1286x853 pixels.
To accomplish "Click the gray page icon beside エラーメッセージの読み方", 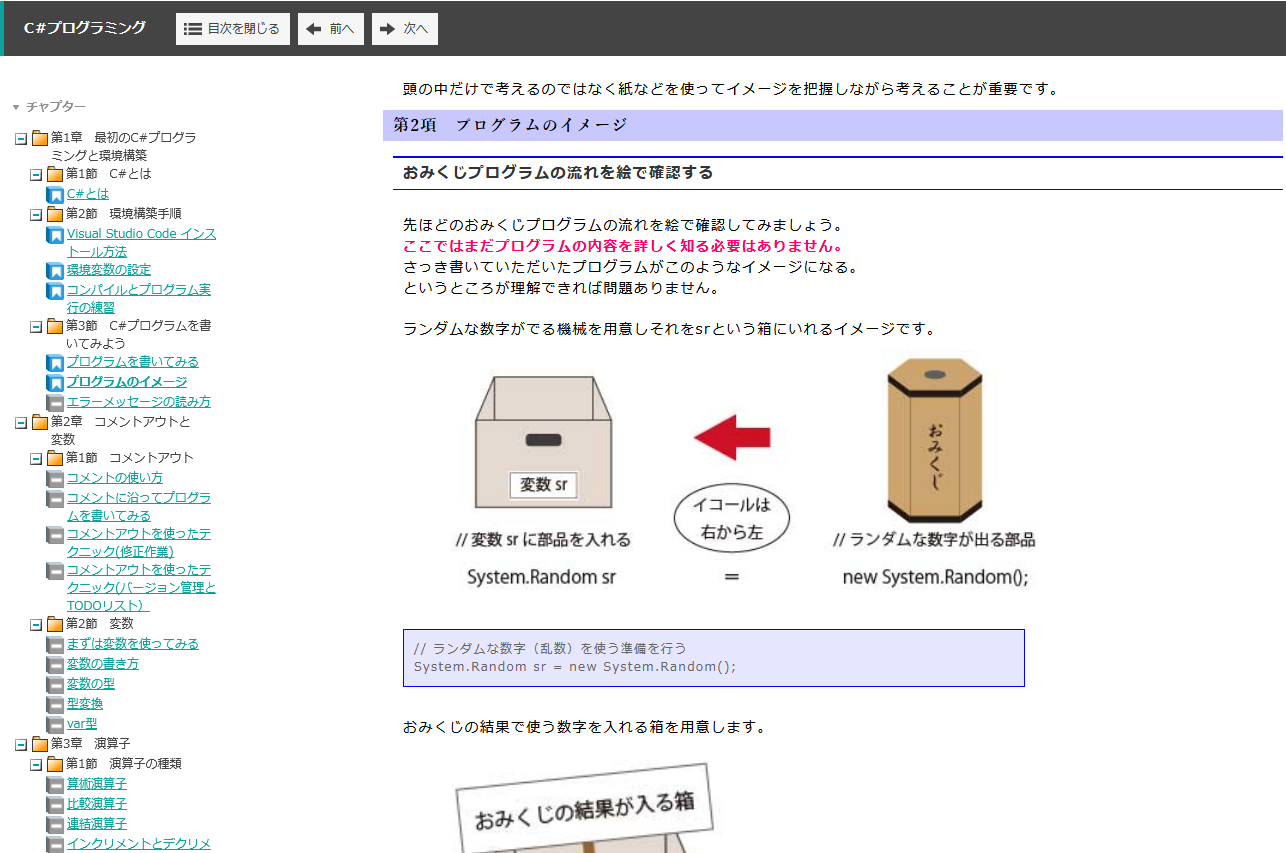I will pyautogui.click(x=55, y=402).
